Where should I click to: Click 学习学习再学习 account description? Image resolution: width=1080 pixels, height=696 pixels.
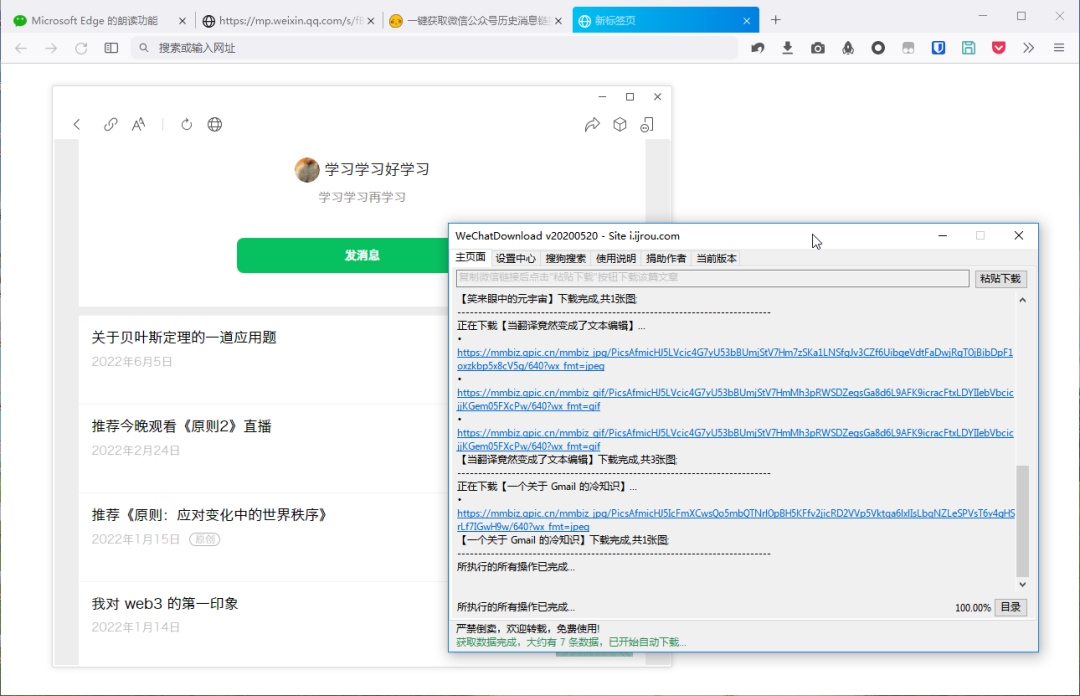coord(362,197)
